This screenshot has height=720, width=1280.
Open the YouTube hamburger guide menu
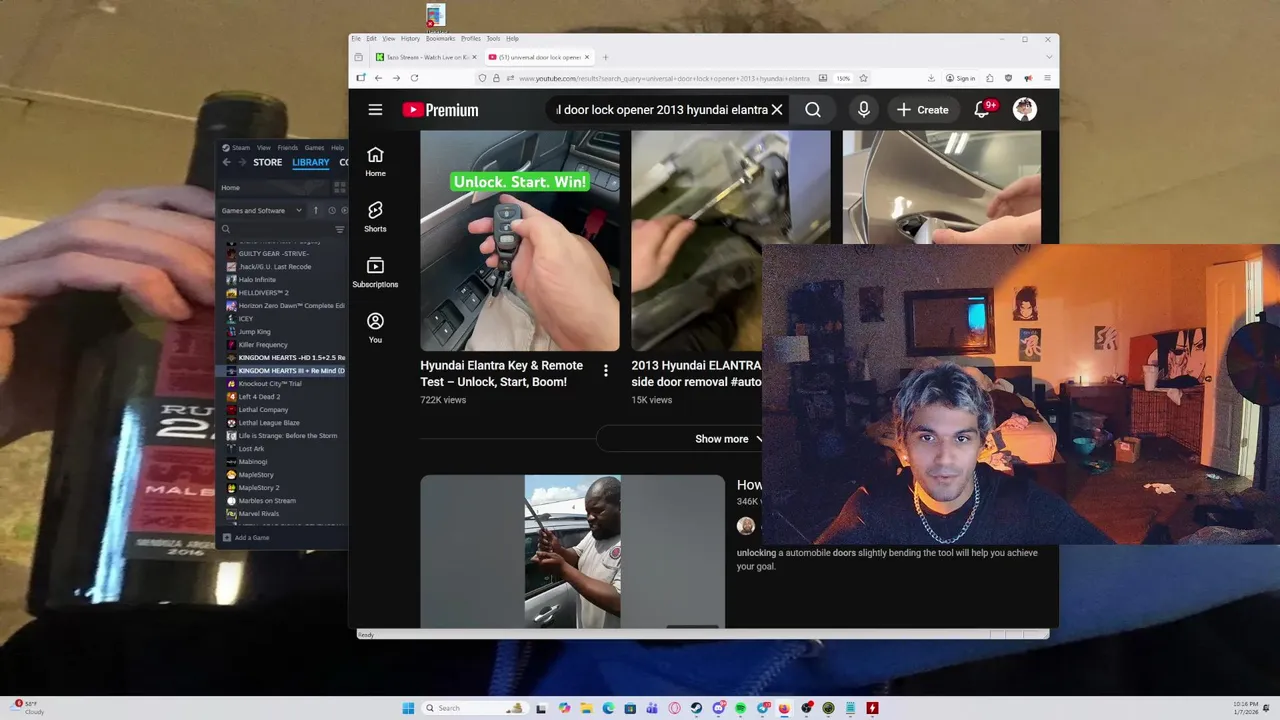(x=375, y=110)
